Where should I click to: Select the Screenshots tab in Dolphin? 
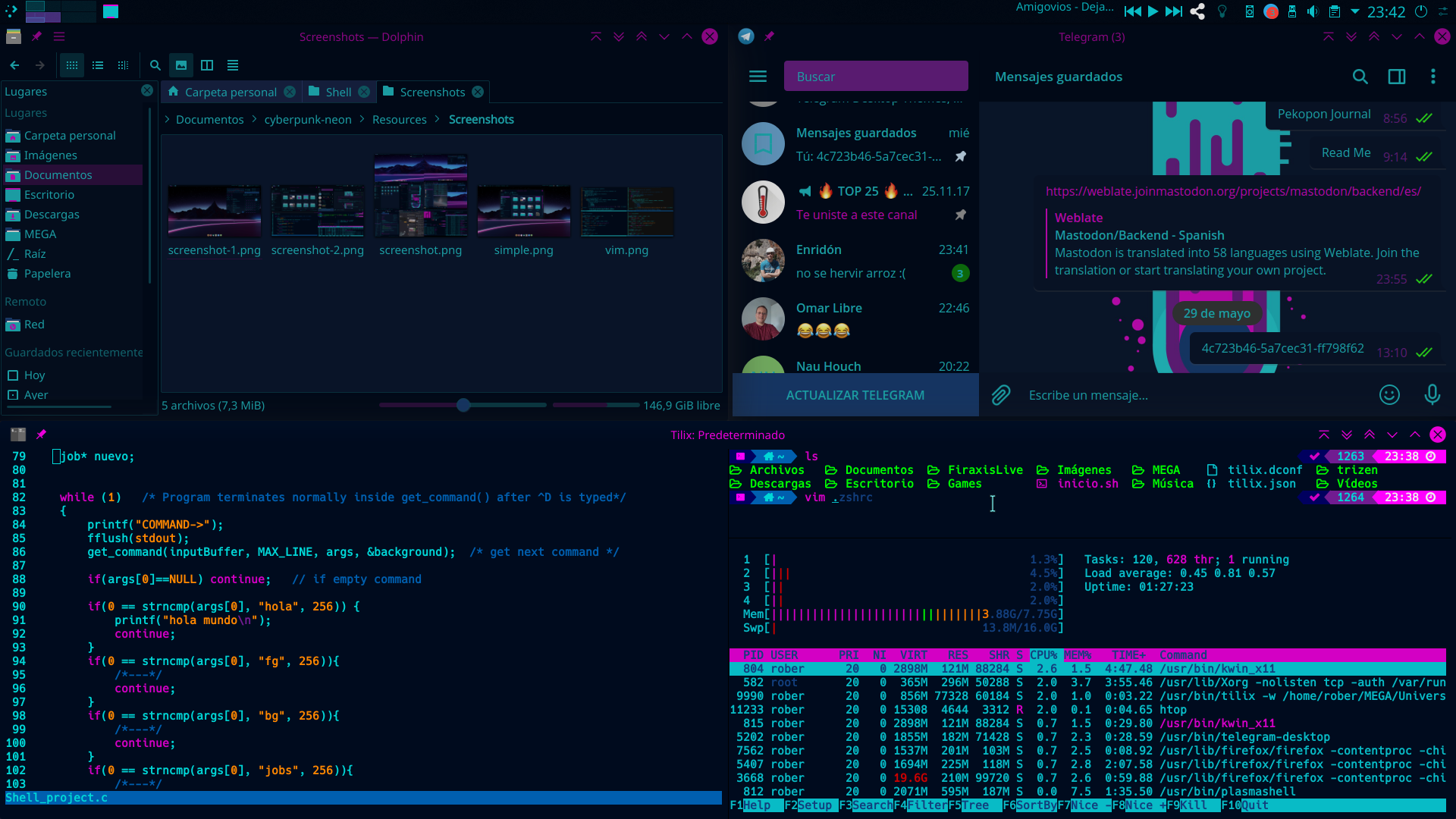pos(432,92)
